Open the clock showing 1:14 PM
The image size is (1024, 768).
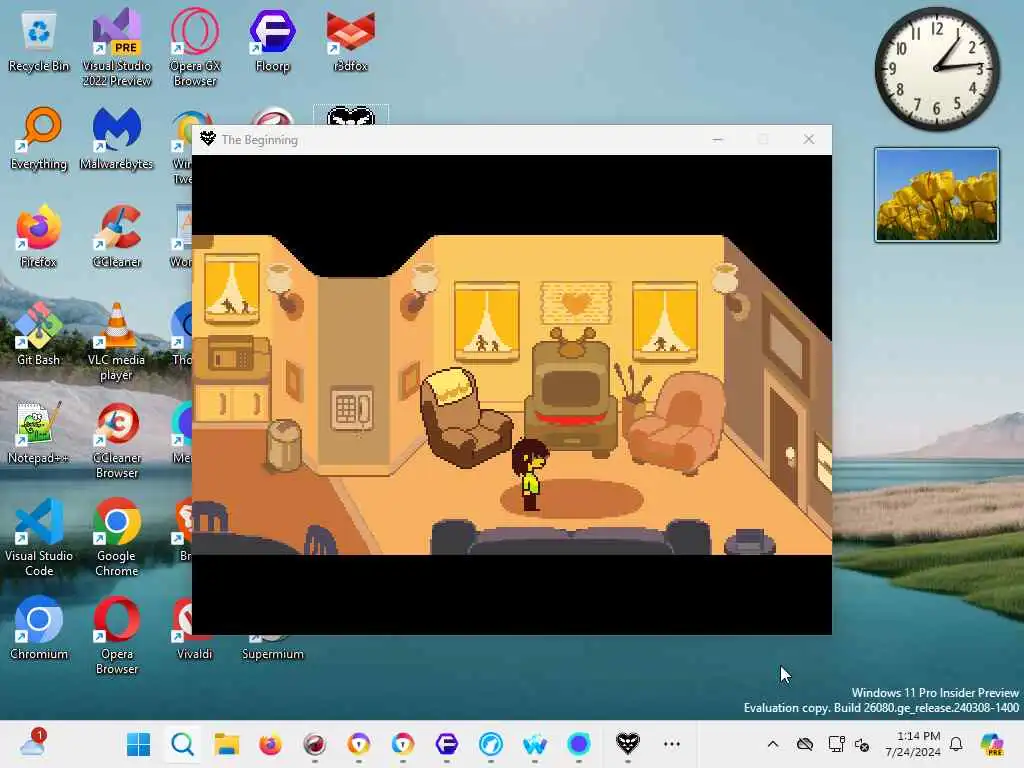912,744
